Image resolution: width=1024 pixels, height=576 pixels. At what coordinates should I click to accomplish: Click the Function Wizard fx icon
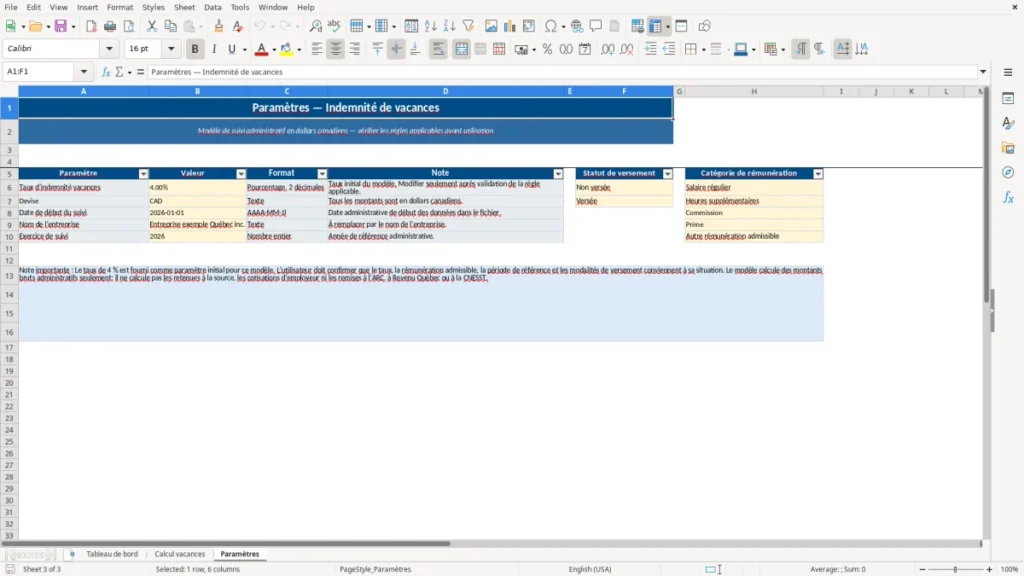click(106, 72)
